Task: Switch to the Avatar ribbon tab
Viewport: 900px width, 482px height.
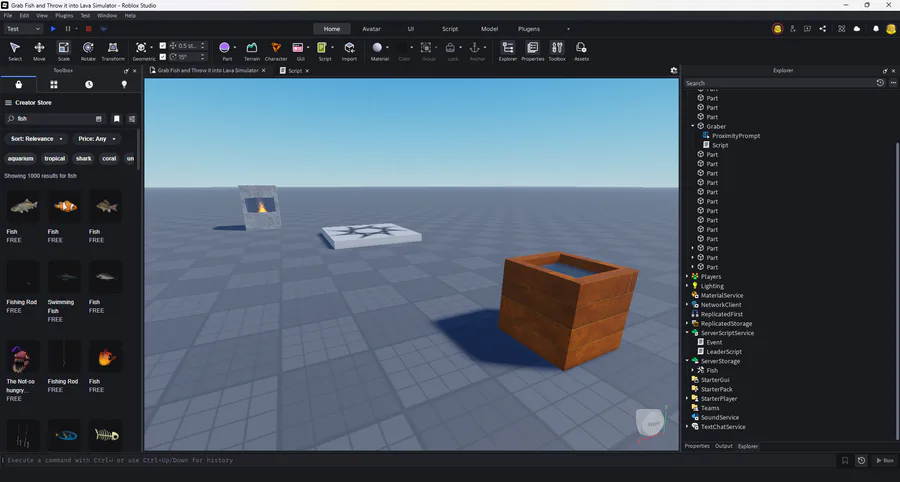Action: coord(371,29)
